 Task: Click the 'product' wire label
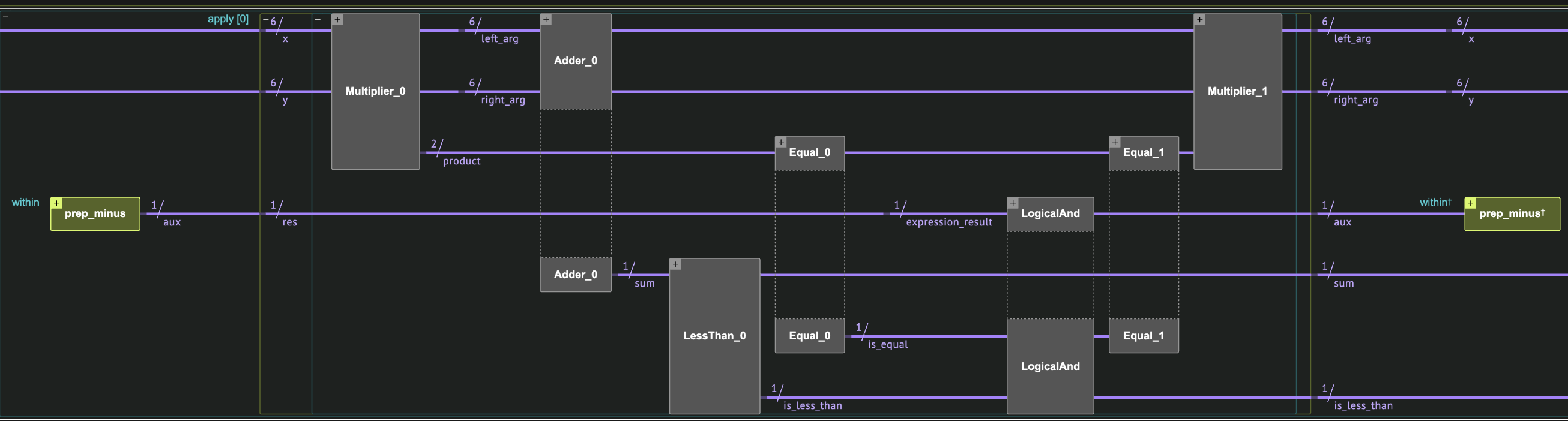pyautogui.click(x=462, y=161)
